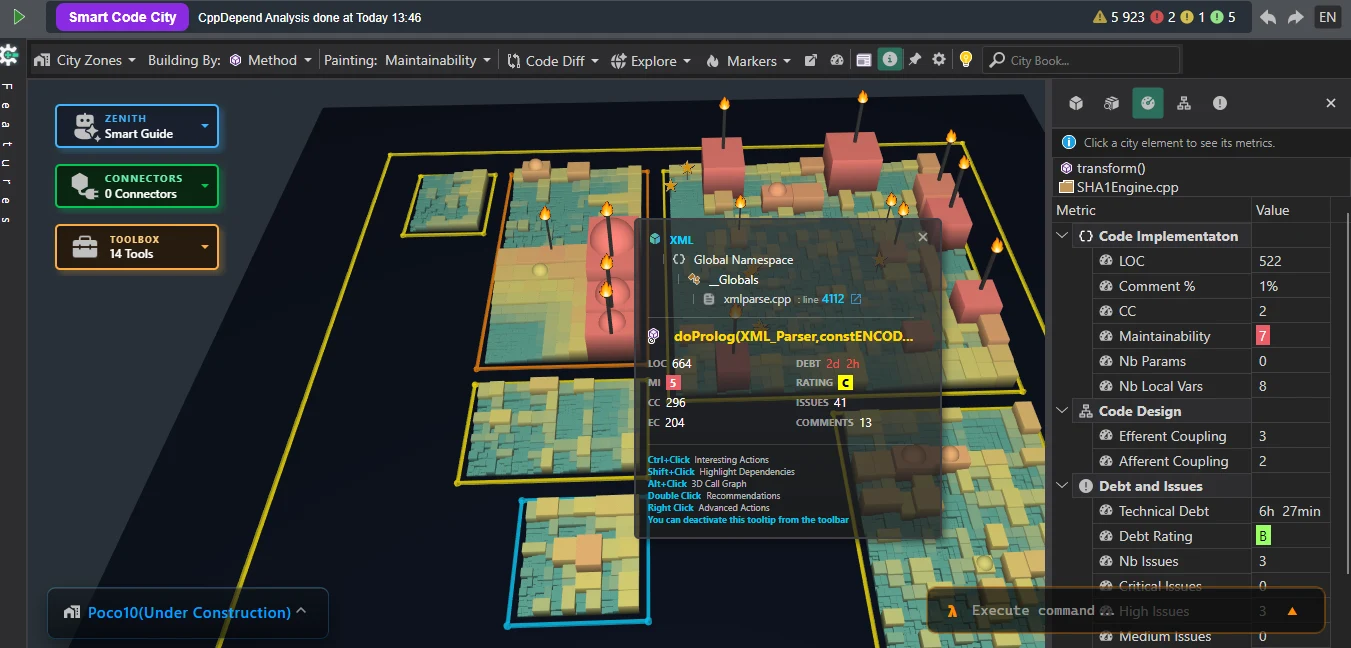Click the yellow lightbulb icon

pyautogui.click(x=965, y=60)
